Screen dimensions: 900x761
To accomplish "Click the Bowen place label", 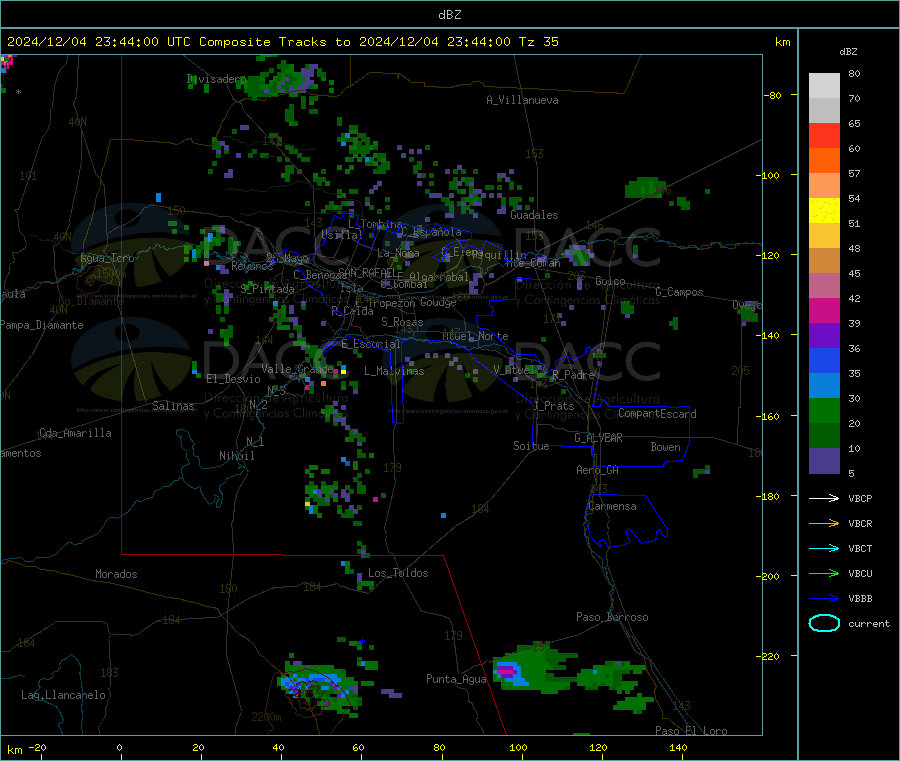I will [x=665, y=447].
